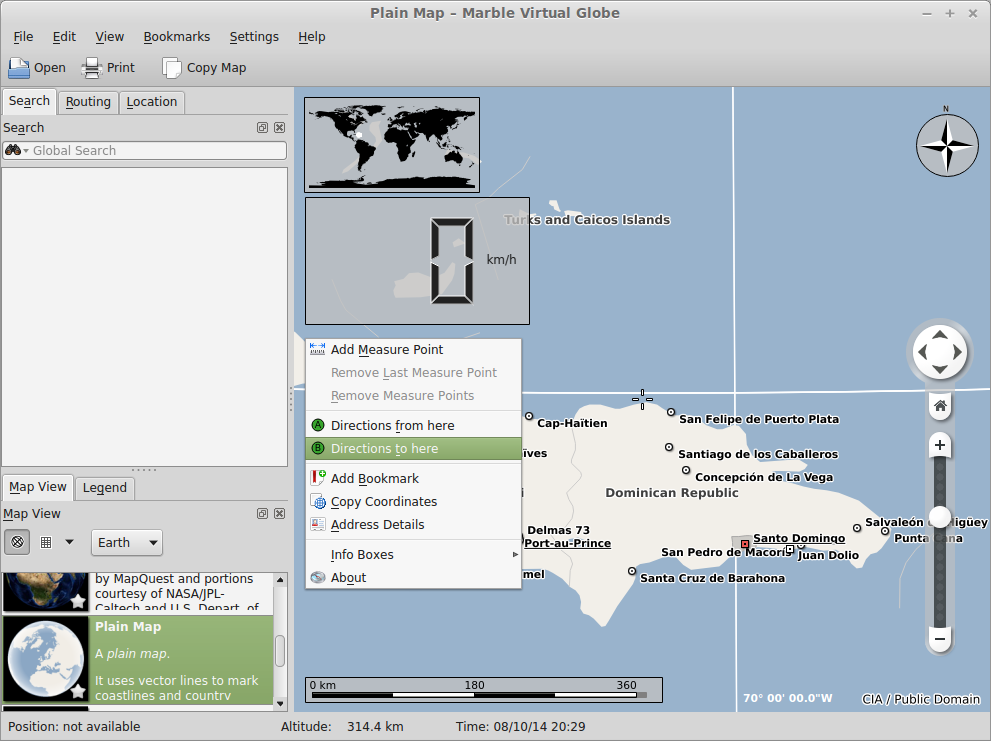Click the Open toolbar icon
Viewport: 991px width, 741px height.
[x=19, y=68]
